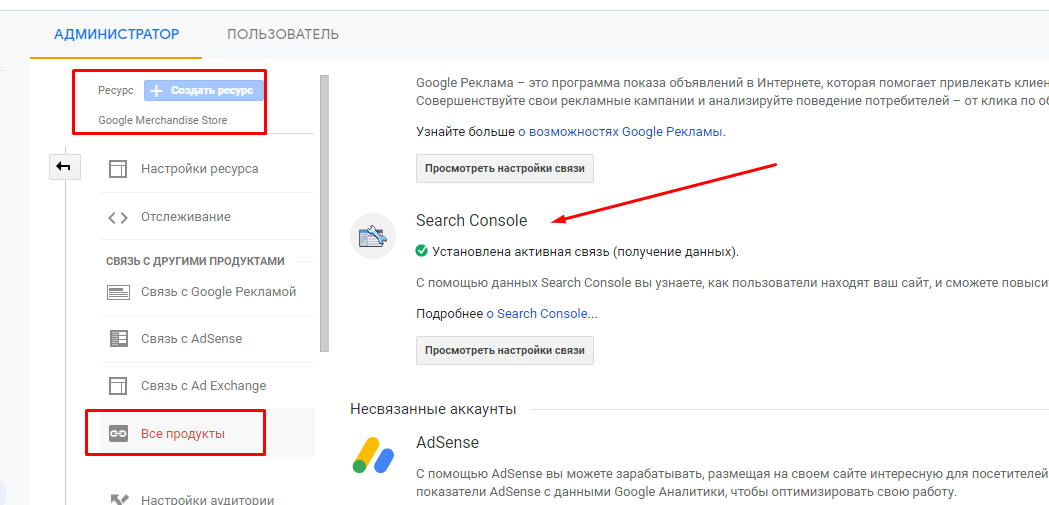Click the Настройки ресурса window icon
This screenshot has width=1049, height=505.
point(118,169)
